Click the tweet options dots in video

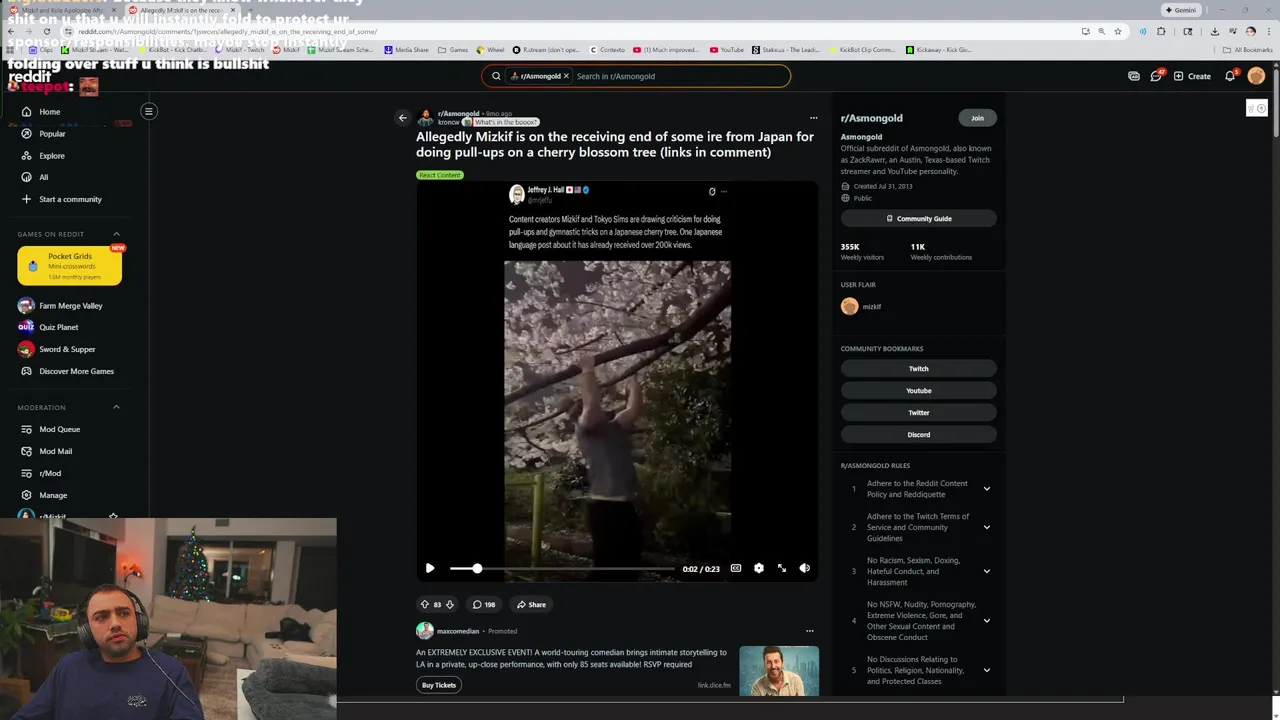[x=724, y=191]
